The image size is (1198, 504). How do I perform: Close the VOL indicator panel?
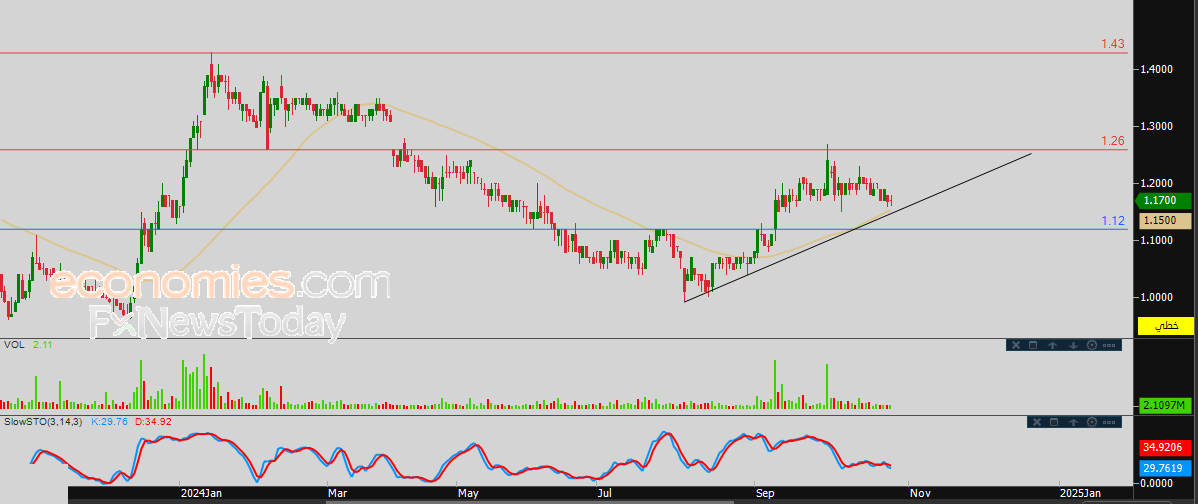(1015, 345)
